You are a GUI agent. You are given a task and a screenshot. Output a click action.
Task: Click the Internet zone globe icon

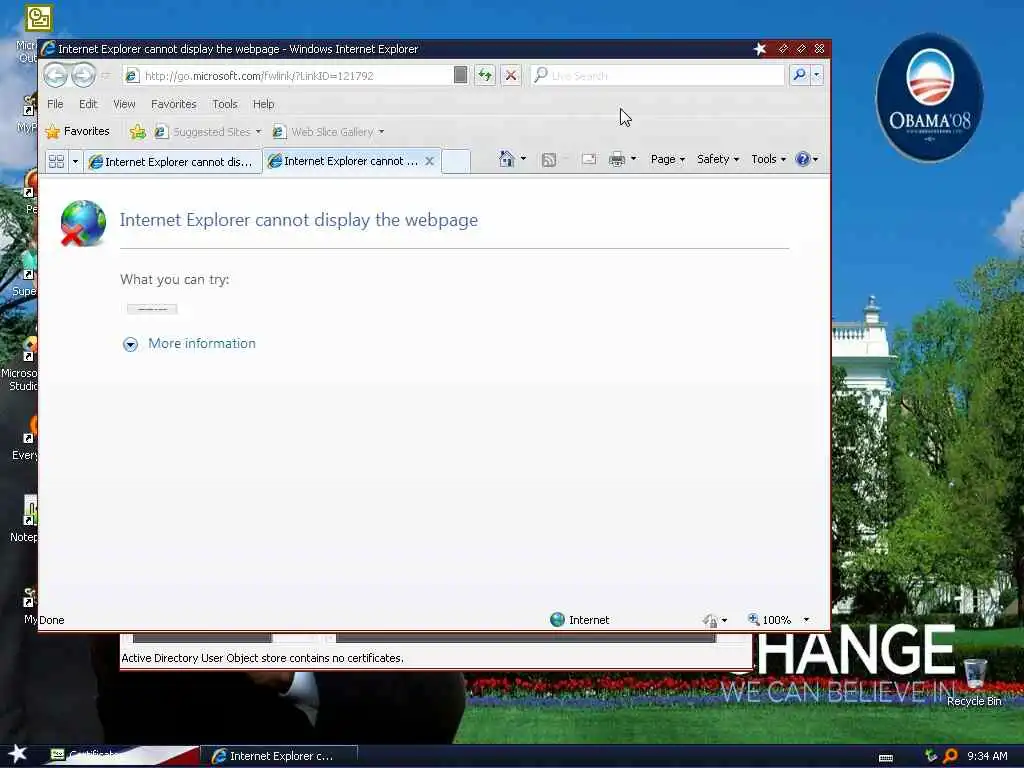557,620
